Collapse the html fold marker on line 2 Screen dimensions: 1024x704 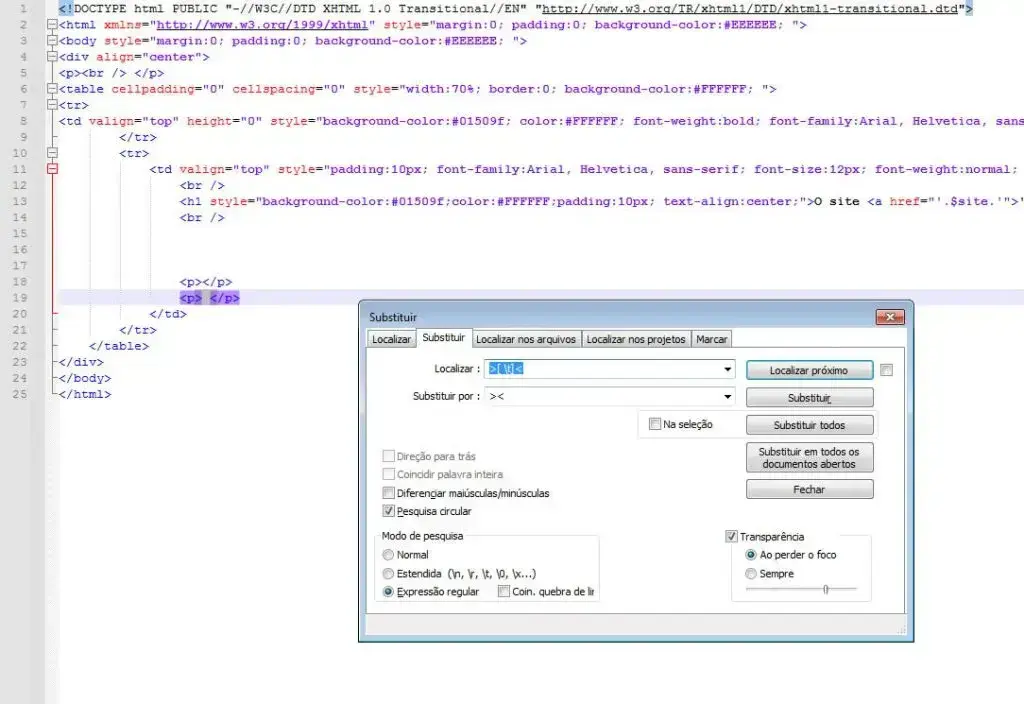(x=52, y=25)
